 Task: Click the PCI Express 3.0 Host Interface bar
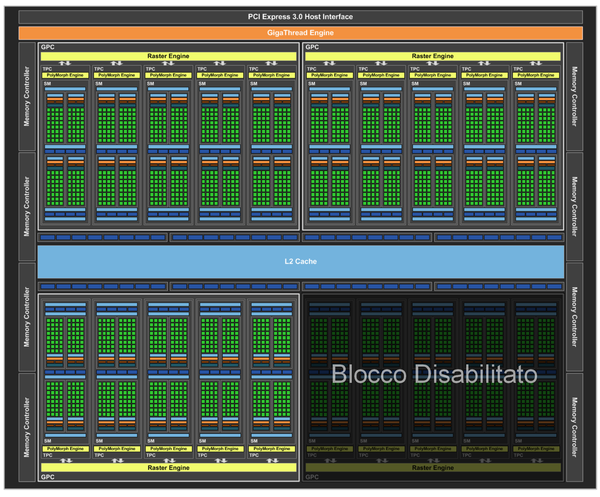pyautogui.click(x=300, y=17)
